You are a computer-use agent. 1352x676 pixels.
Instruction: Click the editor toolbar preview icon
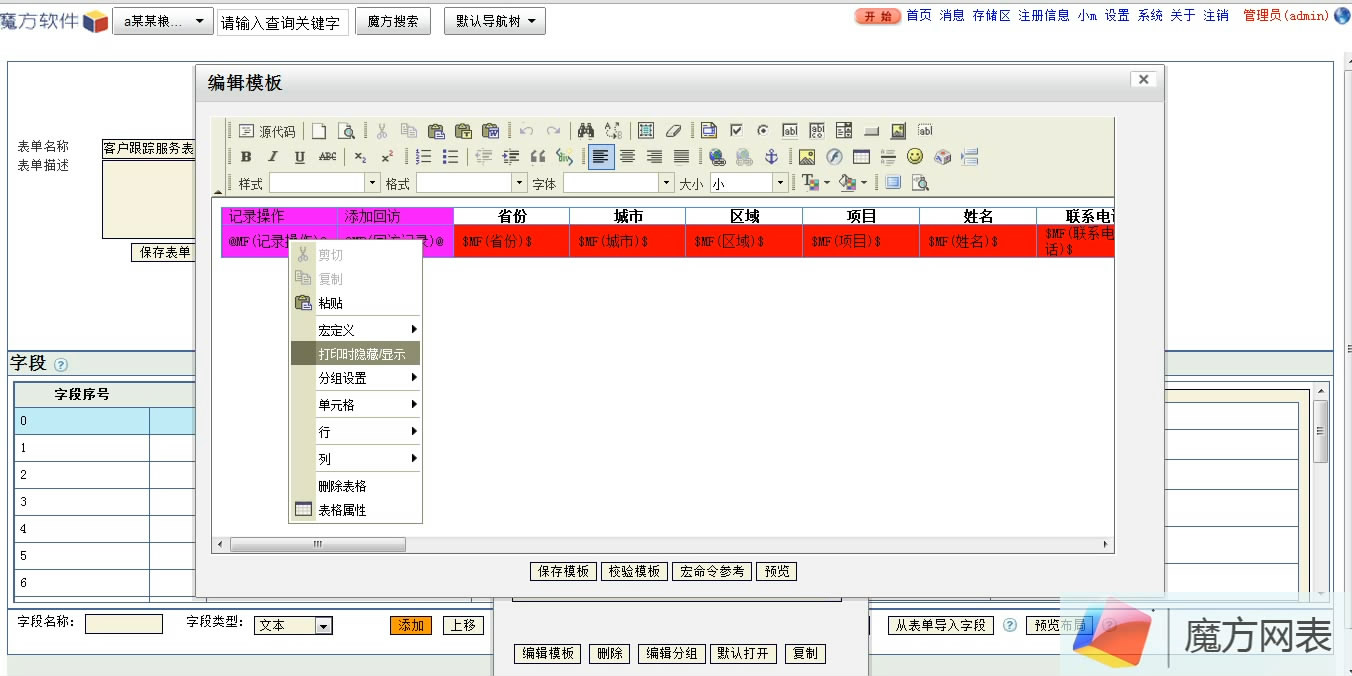pyautogui.click(x=347, y=131)
